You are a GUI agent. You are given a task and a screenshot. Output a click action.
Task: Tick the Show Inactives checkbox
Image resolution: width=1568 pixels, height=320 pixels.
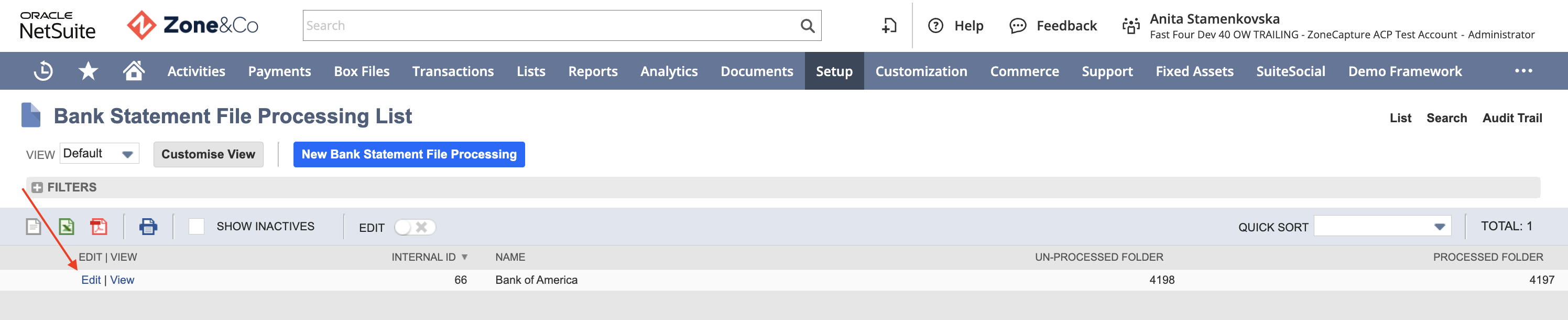(x=196, y=227)
